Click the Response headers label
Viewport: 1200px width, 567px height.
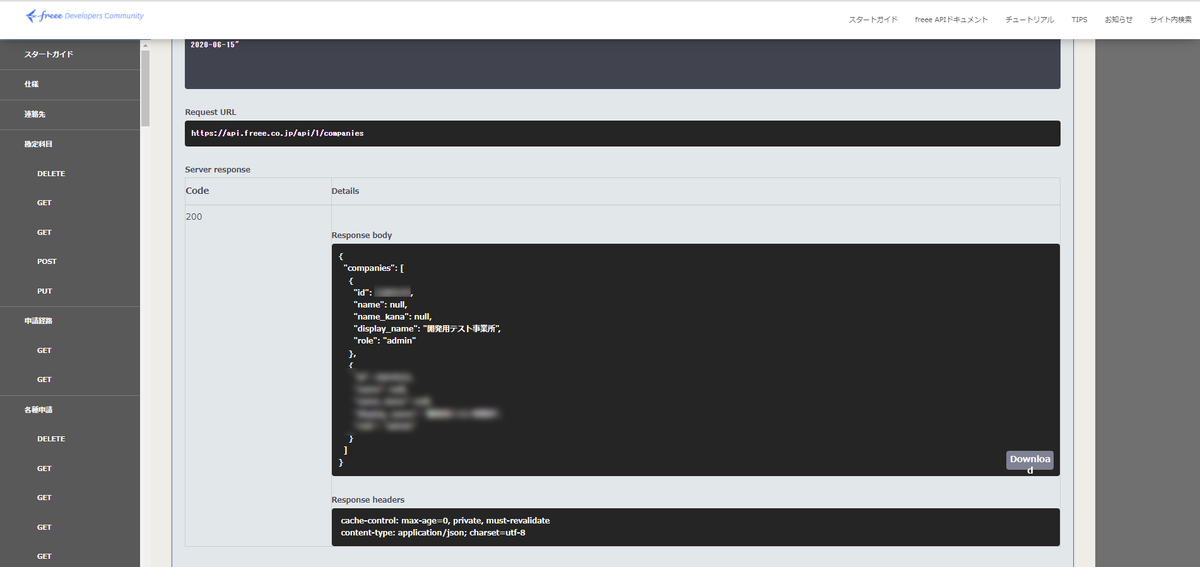tap(368, 499)
